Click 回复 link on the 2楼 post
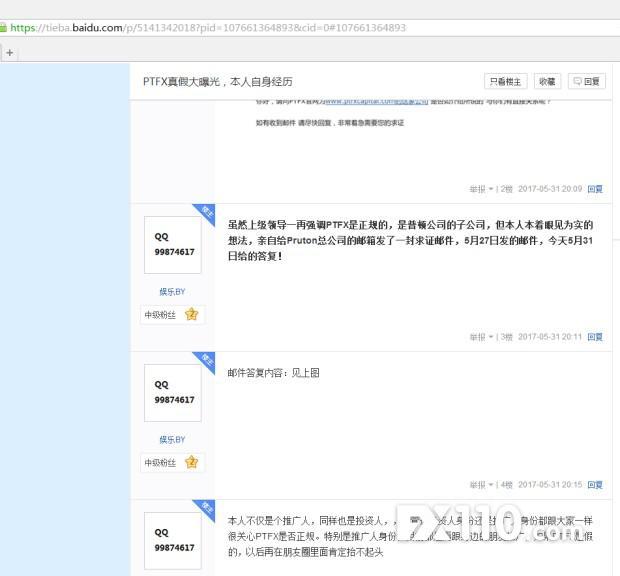620x576 pixels. pyautogui.click(x=595, y=188)
